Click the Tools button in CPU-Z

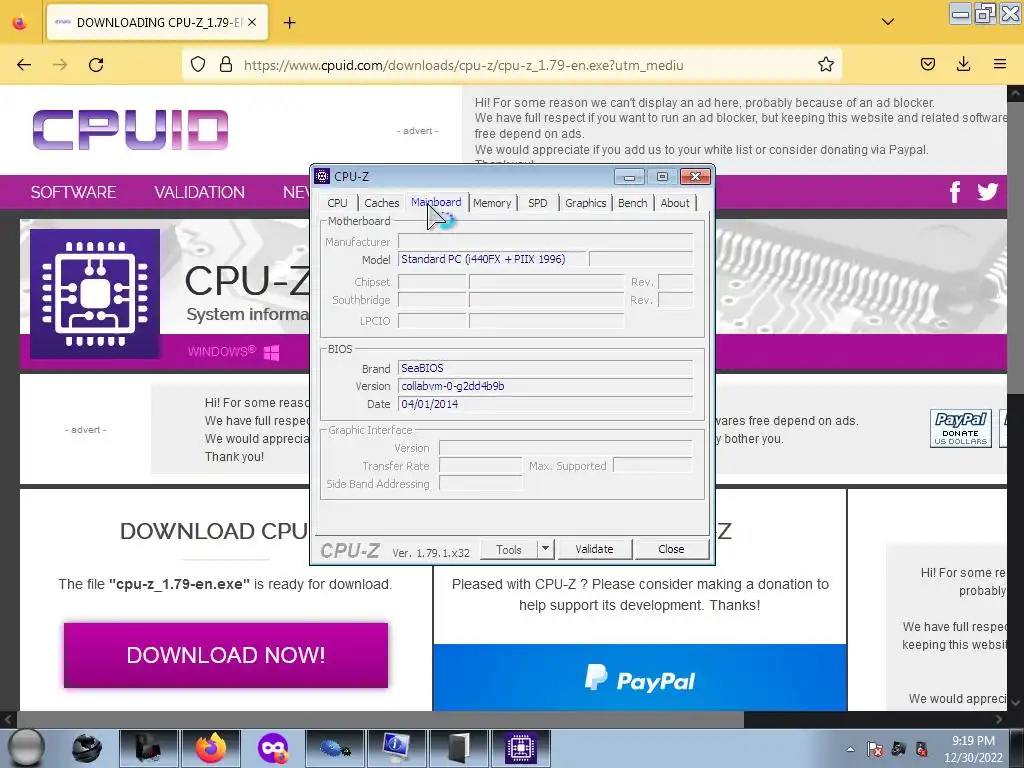click(x=509, y=550)
